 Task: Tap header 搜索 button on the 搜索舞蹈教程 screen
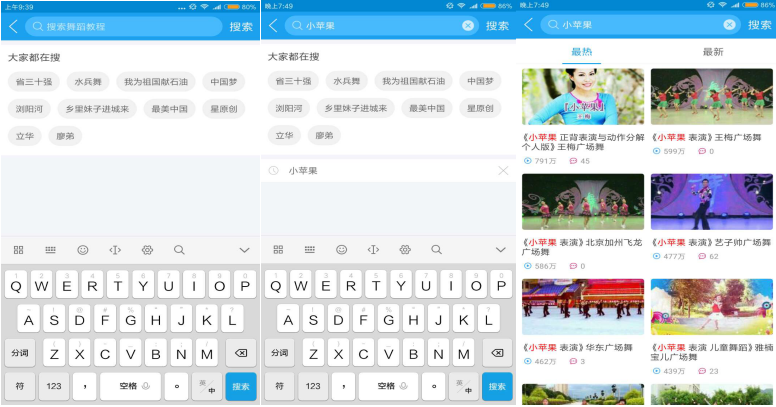click(x=241, y=27)
